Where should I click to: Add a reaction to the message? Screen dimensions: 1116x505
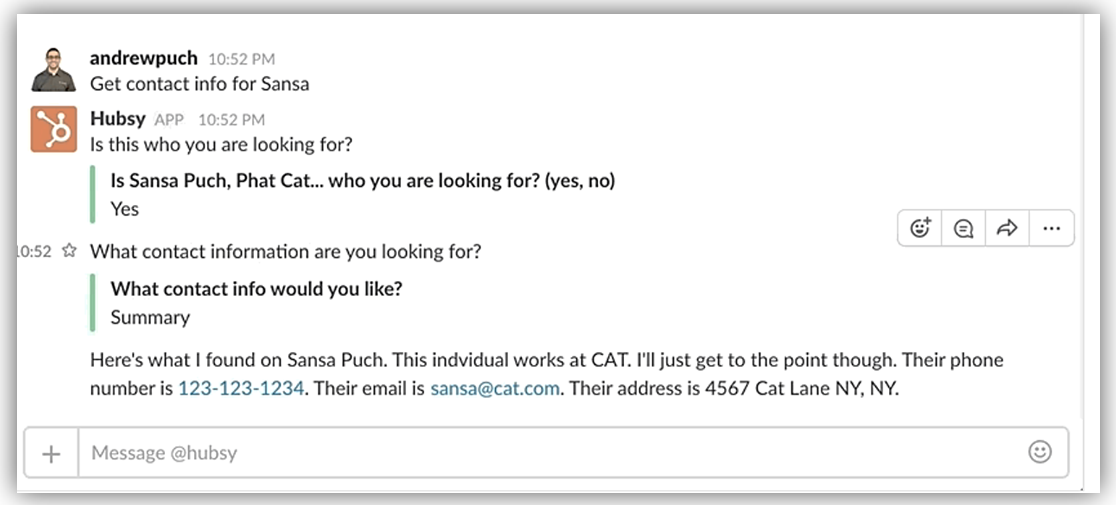[x=921, y=228]
